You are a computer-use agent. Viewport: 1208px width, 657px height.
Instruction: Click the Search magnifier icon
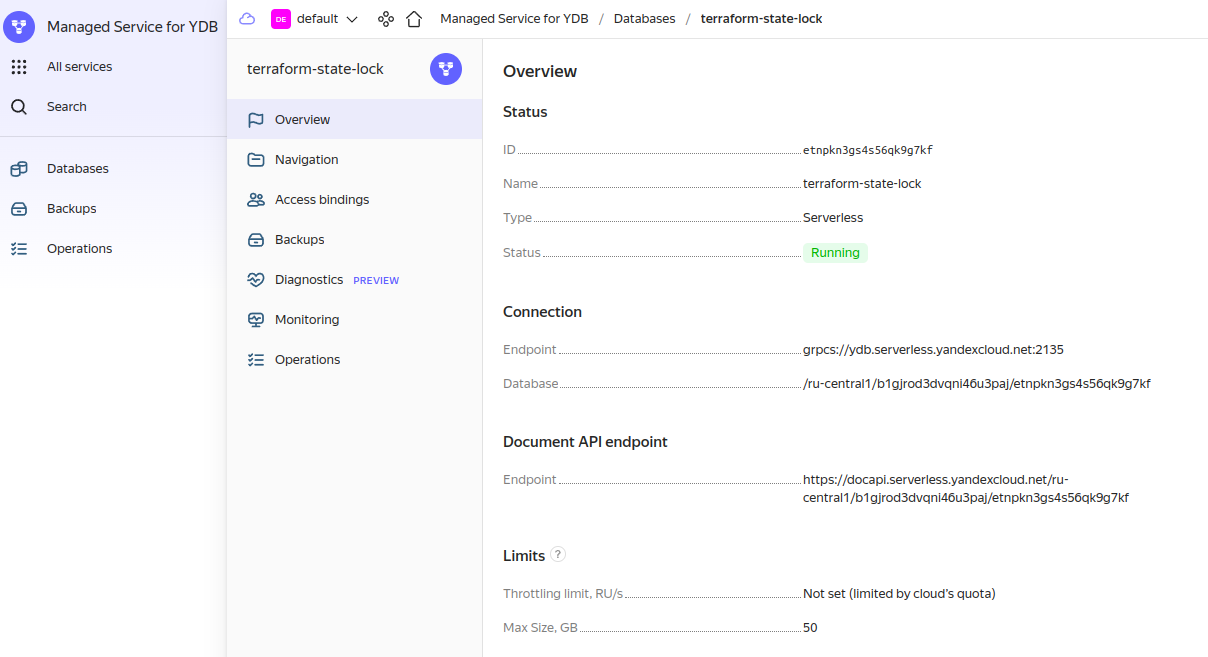pos(19,107)
